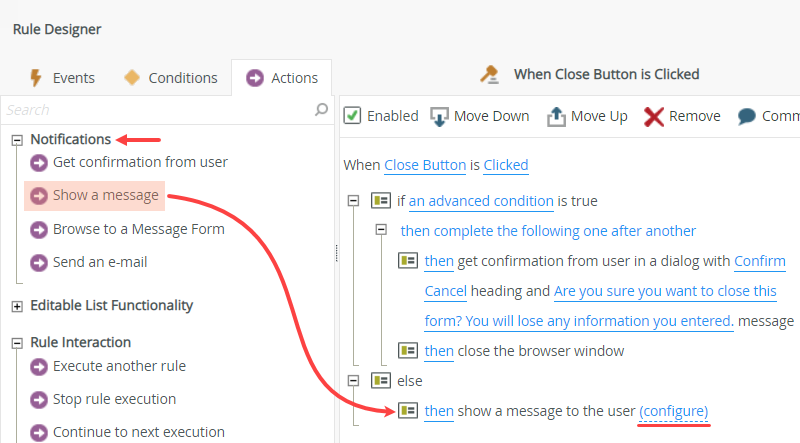Image resolution: width=800 pixels, height=443 pixels.
Task: Click the Move Down arrow icon
Action: point(439,116)
